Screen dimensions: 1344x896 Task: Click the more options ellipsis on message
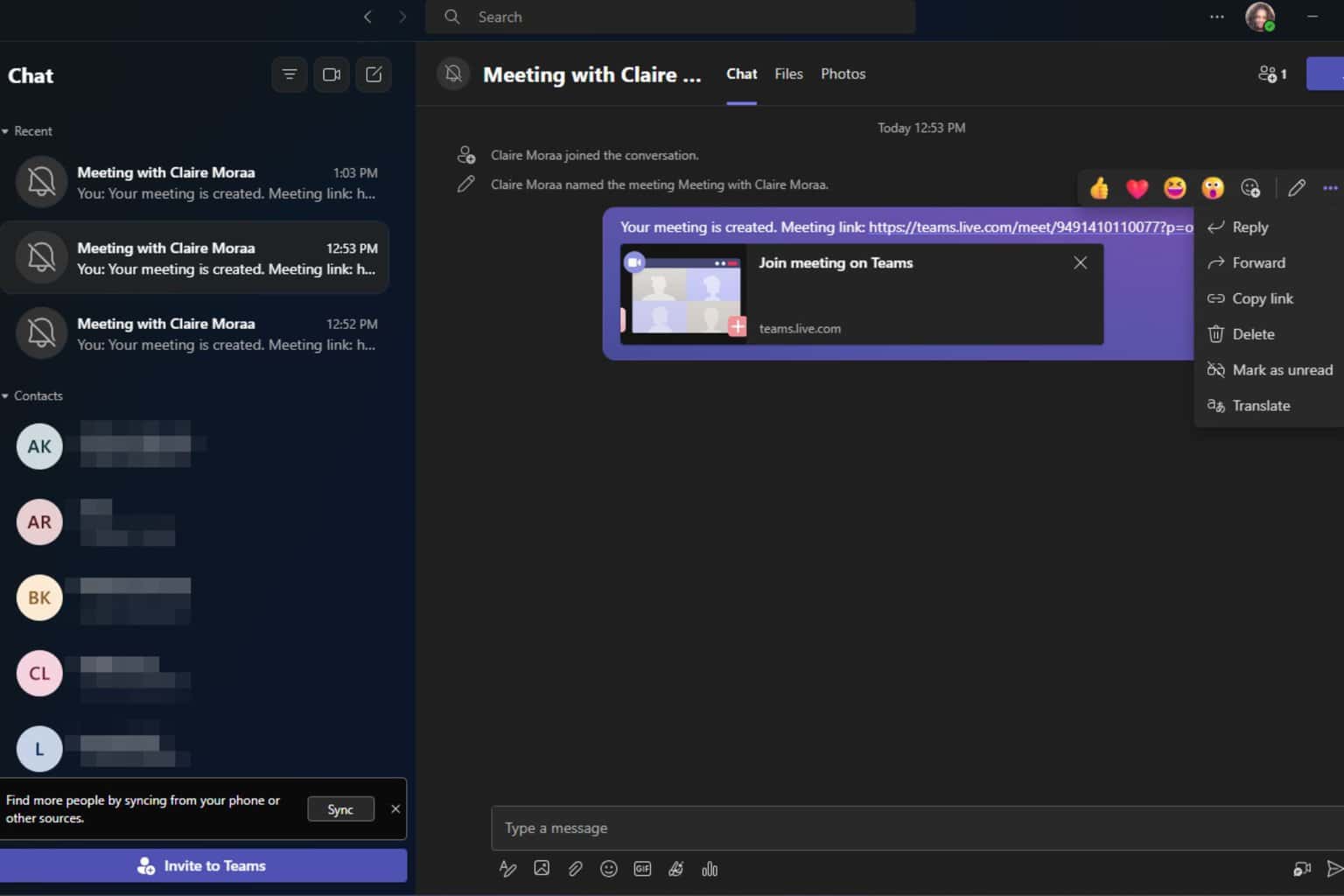(x=1331, y=187)
